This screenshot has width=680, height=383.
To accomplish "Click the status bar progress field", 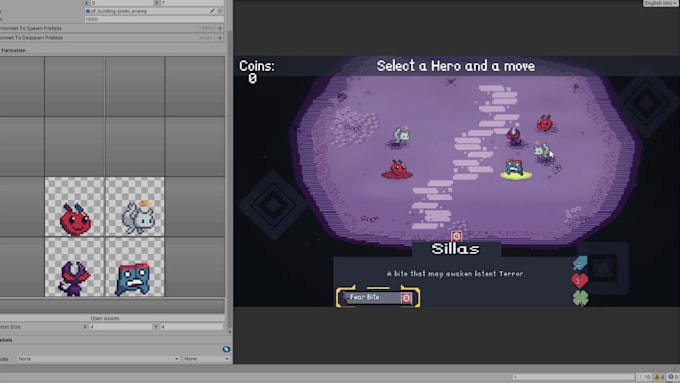I will click(x=574, y=377).
